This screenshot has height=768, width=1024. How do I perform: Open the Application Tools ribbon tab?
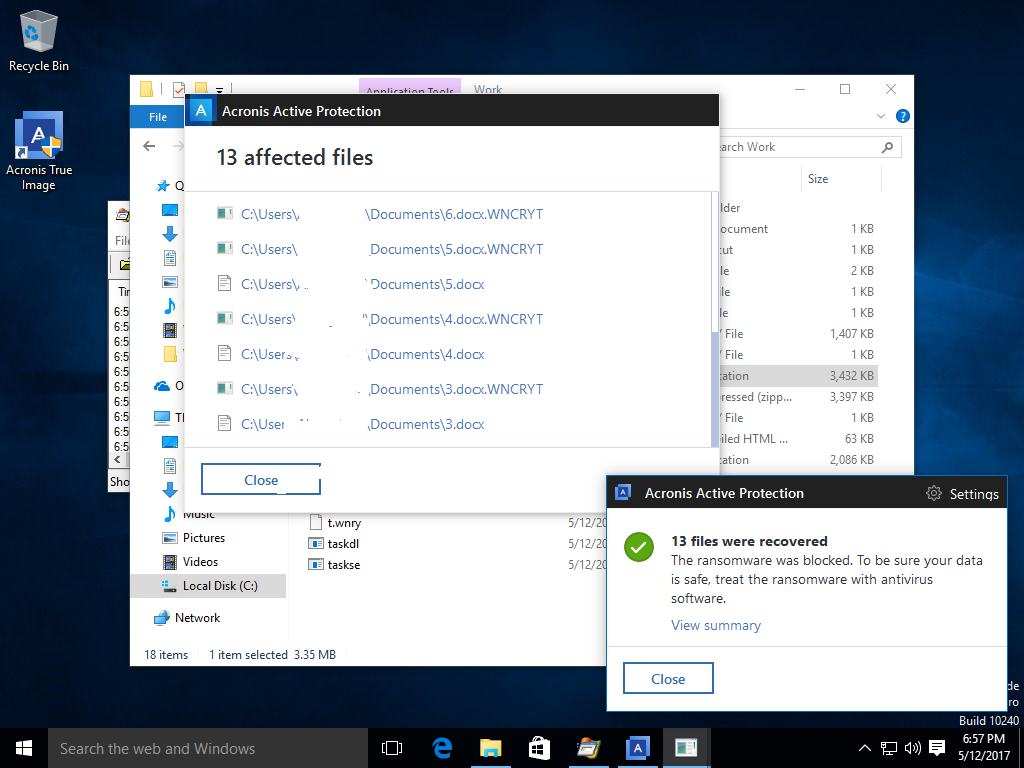[410, 89]
